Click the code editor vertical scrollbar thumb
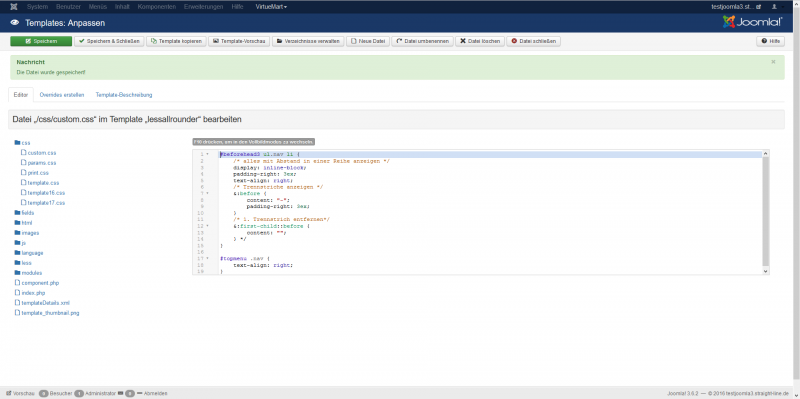The image size is (800, 399). 765,211
